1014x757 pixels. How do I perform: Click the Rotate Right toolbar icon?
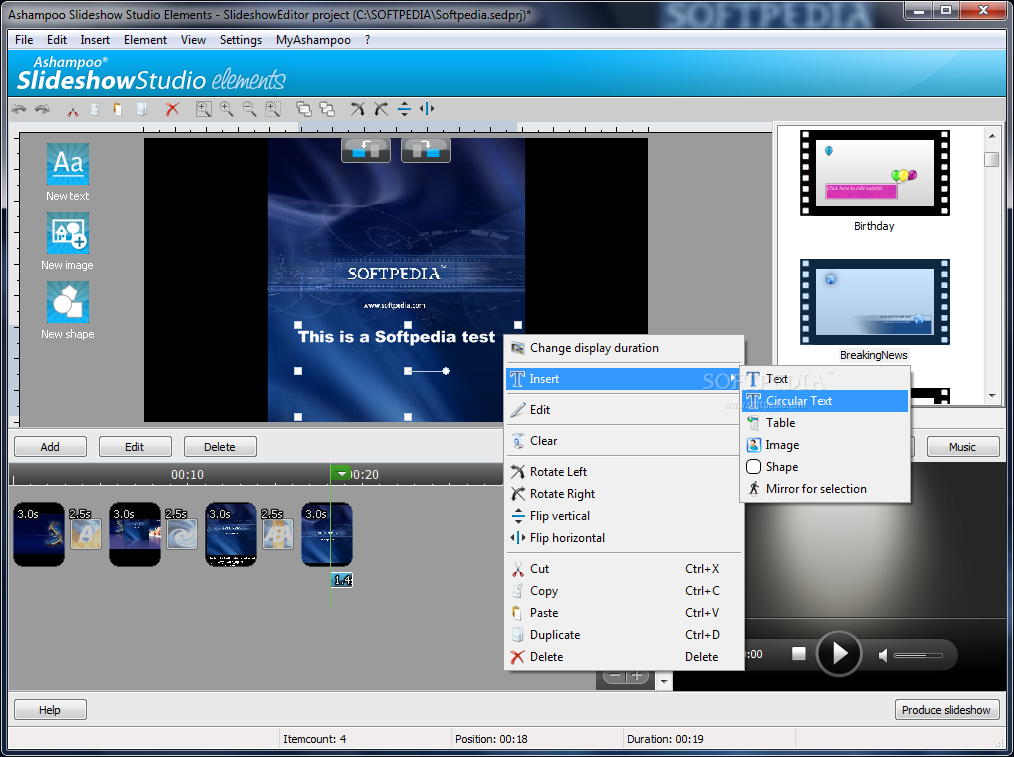coord(381,109)
